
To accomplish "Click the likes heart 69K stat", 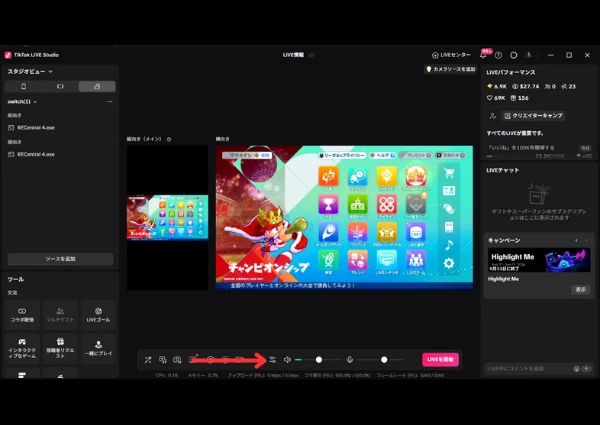I will coord(496,98).
